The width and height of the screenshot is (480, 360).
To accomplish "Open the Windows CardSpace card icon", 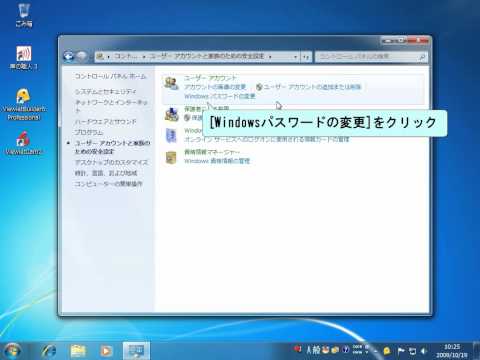I will [x=171, y=135].
